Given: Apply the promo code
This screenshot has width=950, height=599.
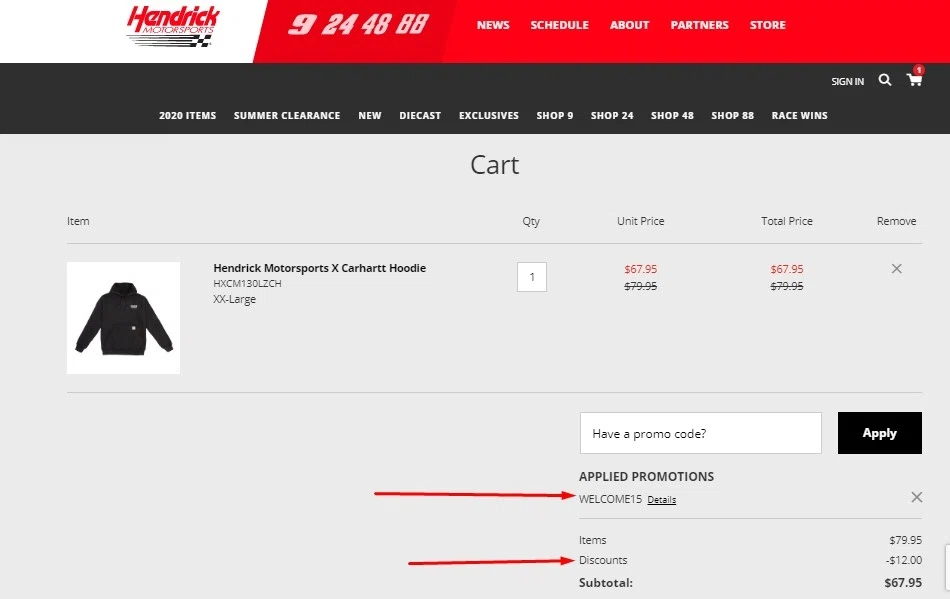Looking at the screenshot, I should point(880,433).
